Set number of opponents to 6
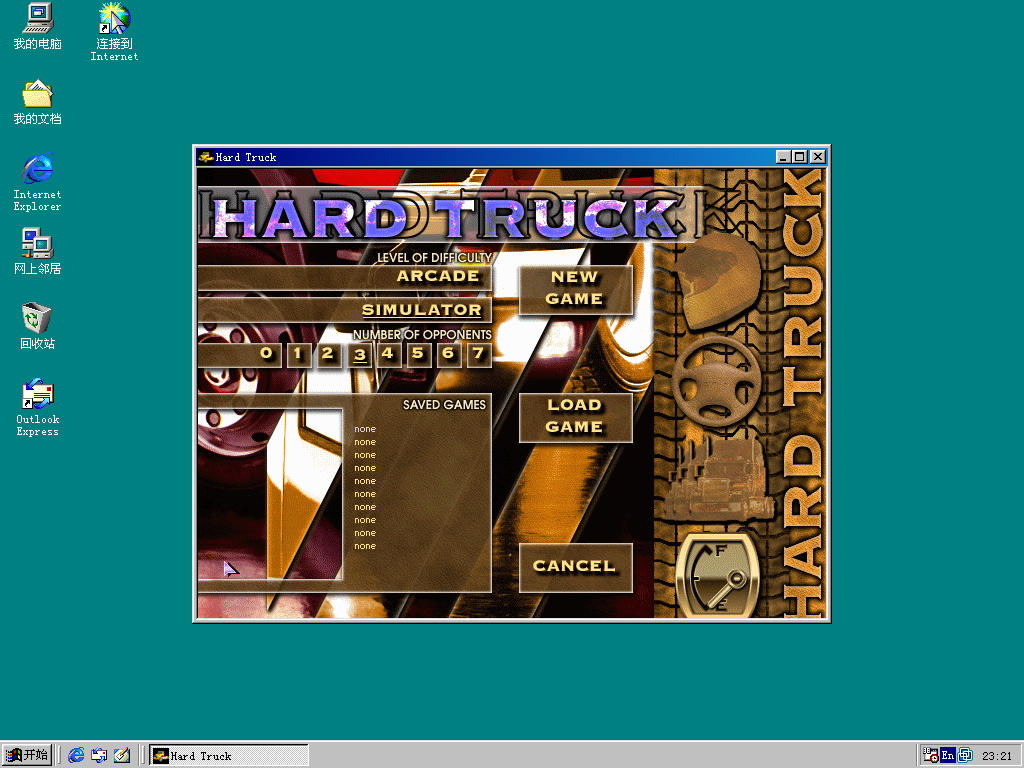Image resolution: width=1024 pixels, height=768 pixels. point(448,355)
